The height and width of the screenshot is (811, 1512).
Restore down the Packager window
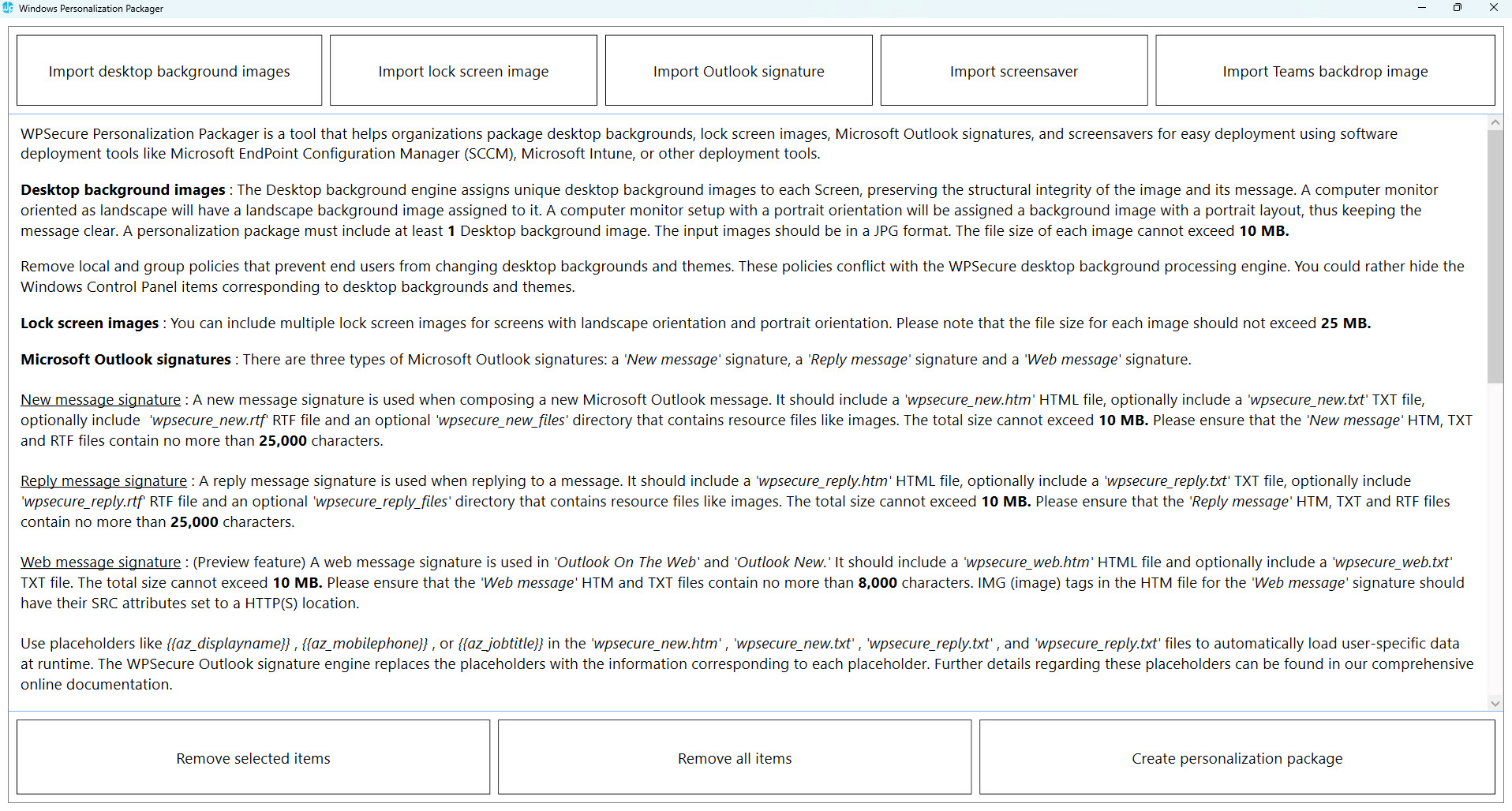click(1458, 8)
